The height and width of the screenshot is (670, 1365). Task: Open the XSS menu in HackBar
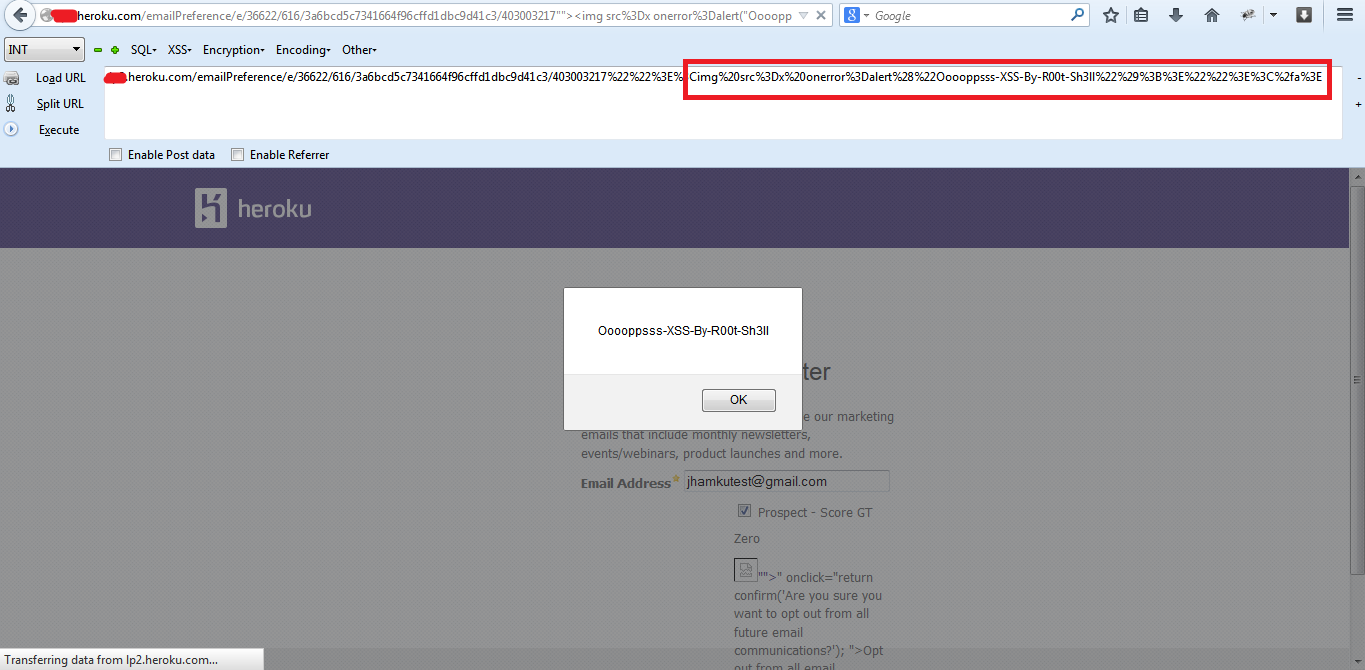point(180,50)
